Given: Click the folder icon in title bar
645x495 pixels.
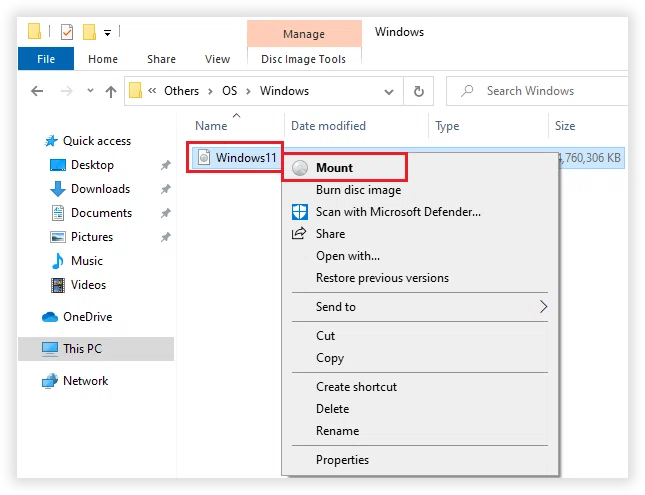Looking at the screenshot, I should [x=34, y=31].
